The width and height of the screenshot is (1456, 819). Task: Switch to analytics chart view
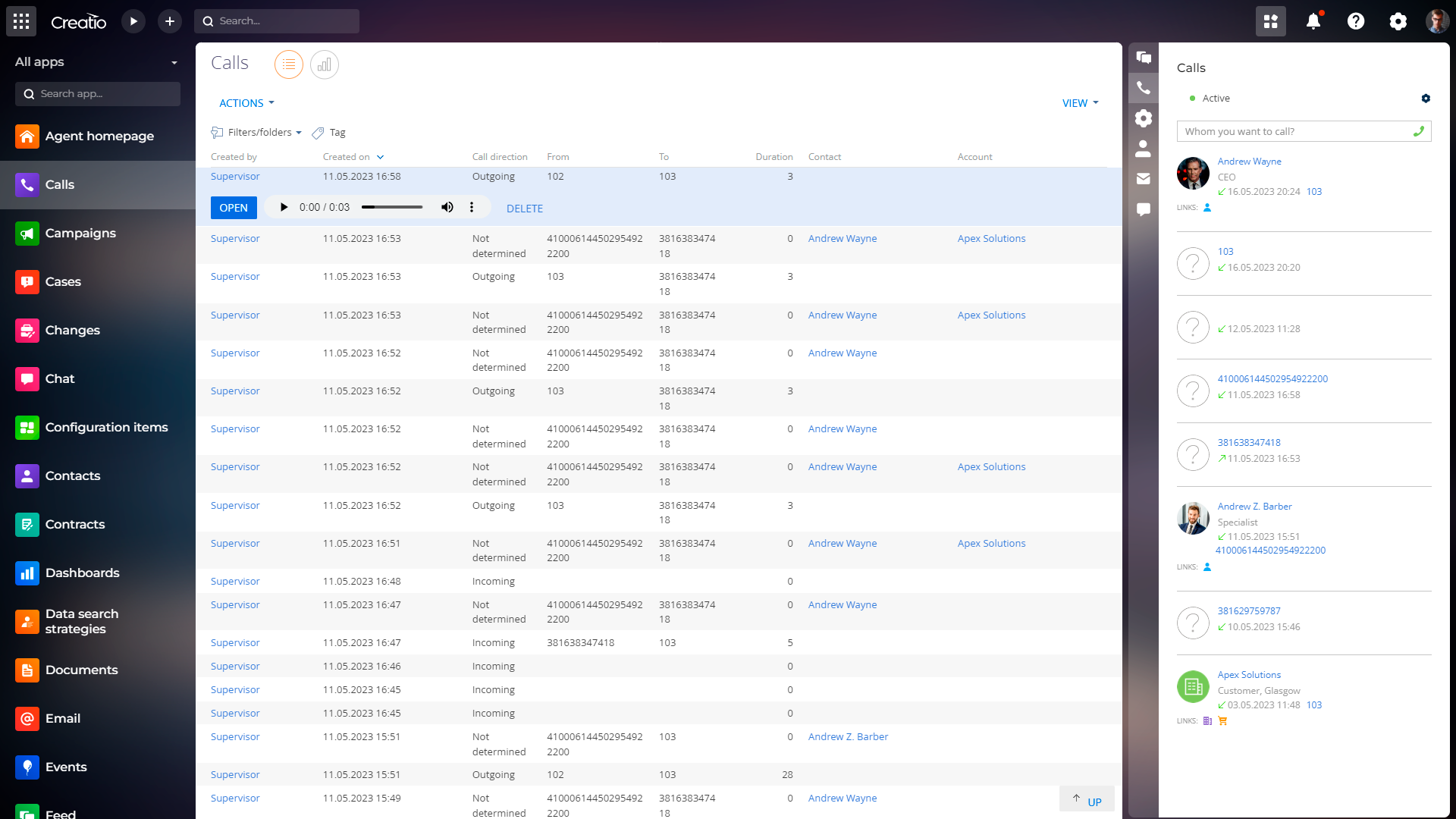(325, 64)
